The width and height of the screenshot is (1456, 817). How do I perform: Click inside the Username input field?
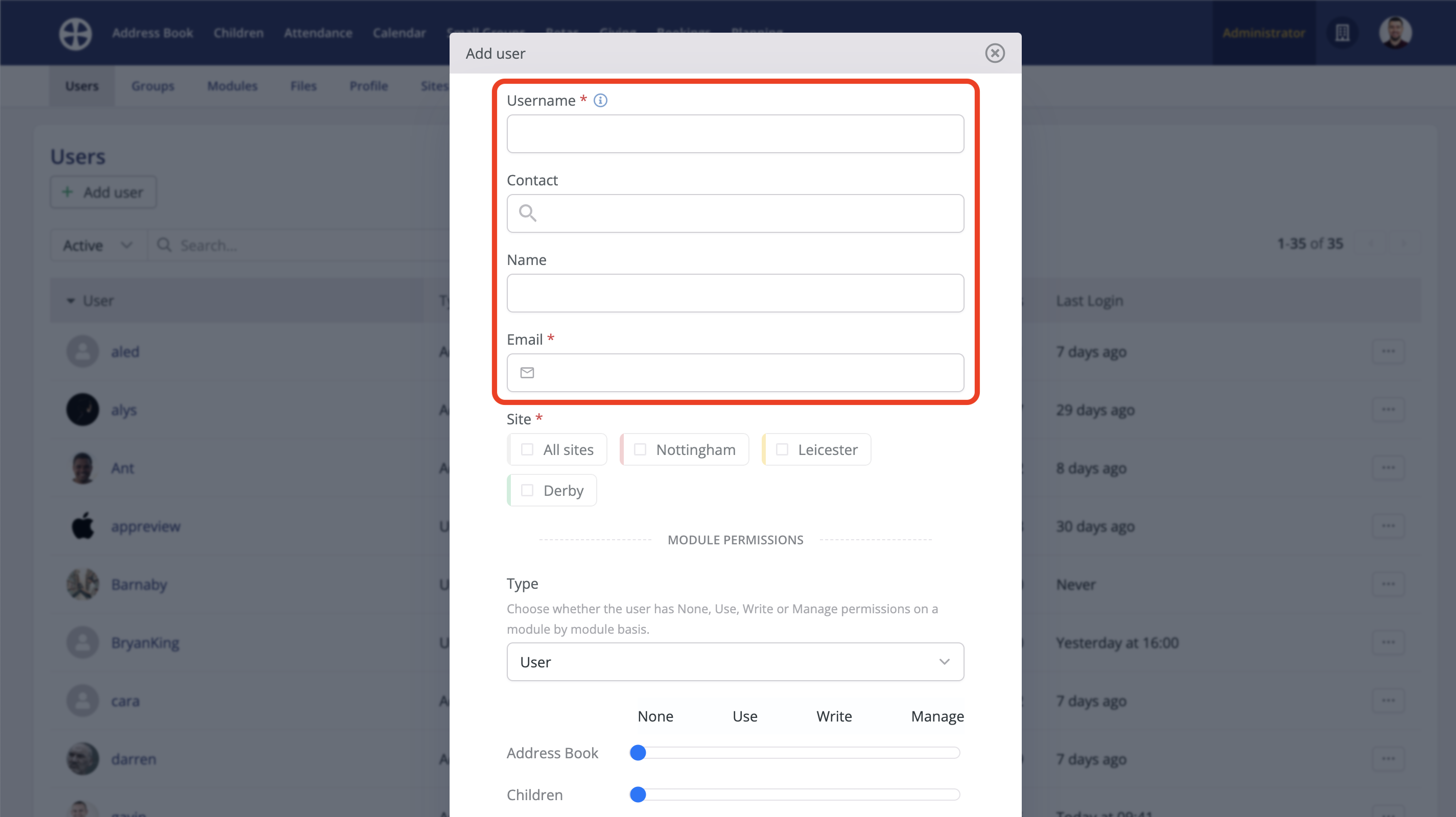[734, 133]
